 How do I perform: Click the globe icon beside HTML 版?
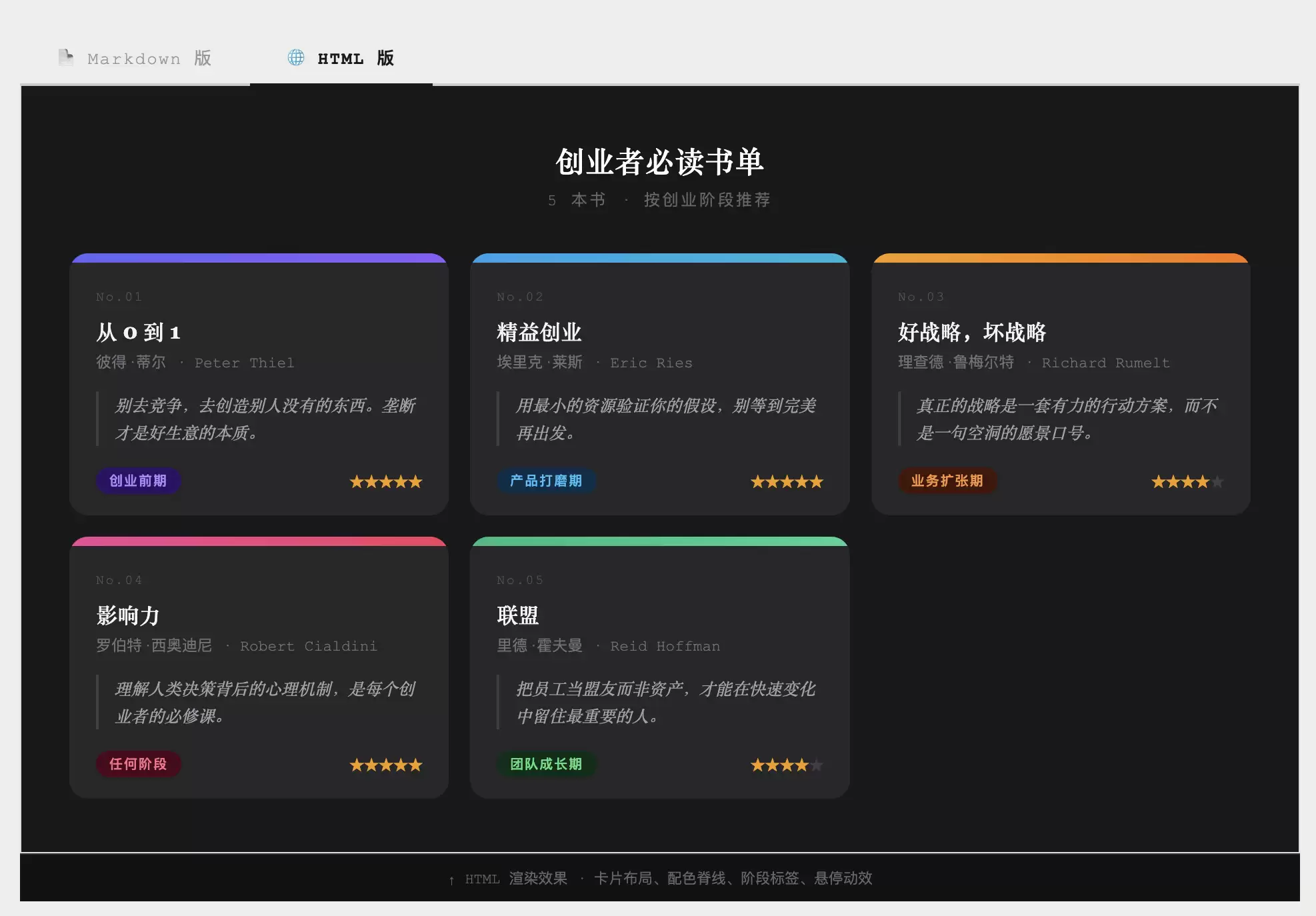(296, 57)
